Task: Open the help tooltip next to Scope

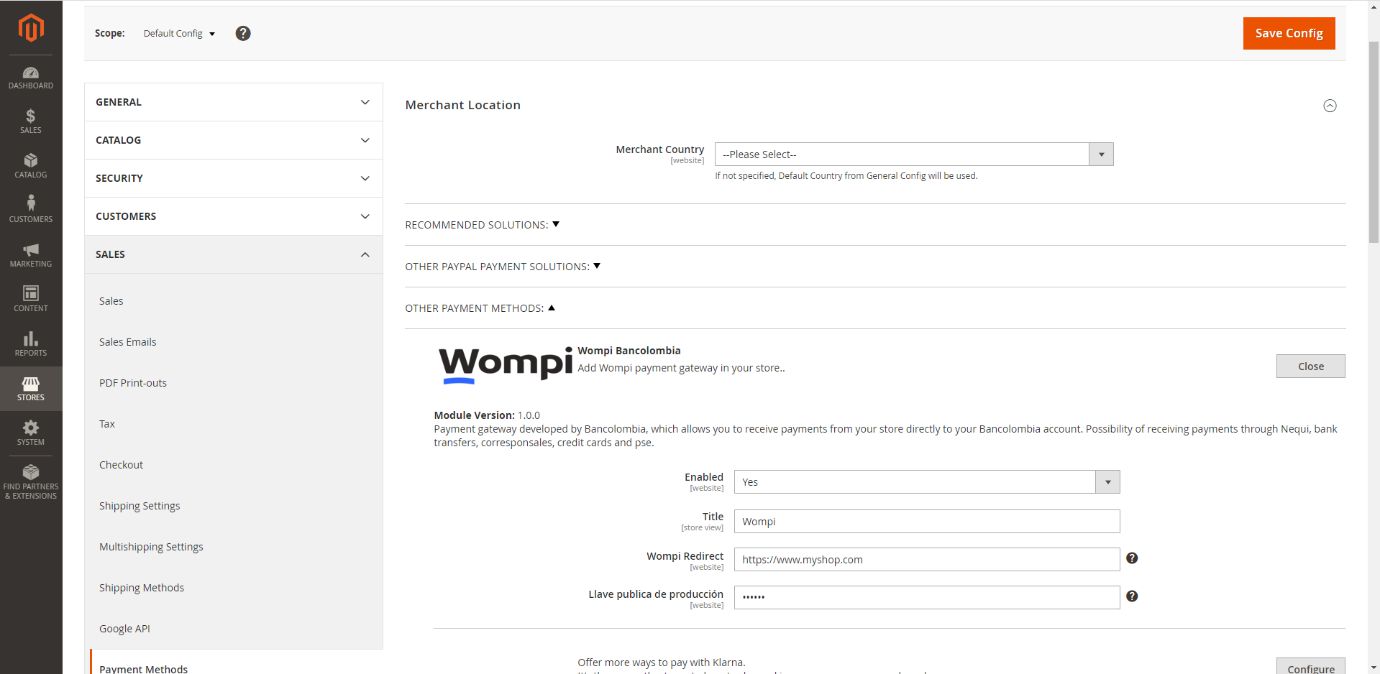Action: click(241, 32)
